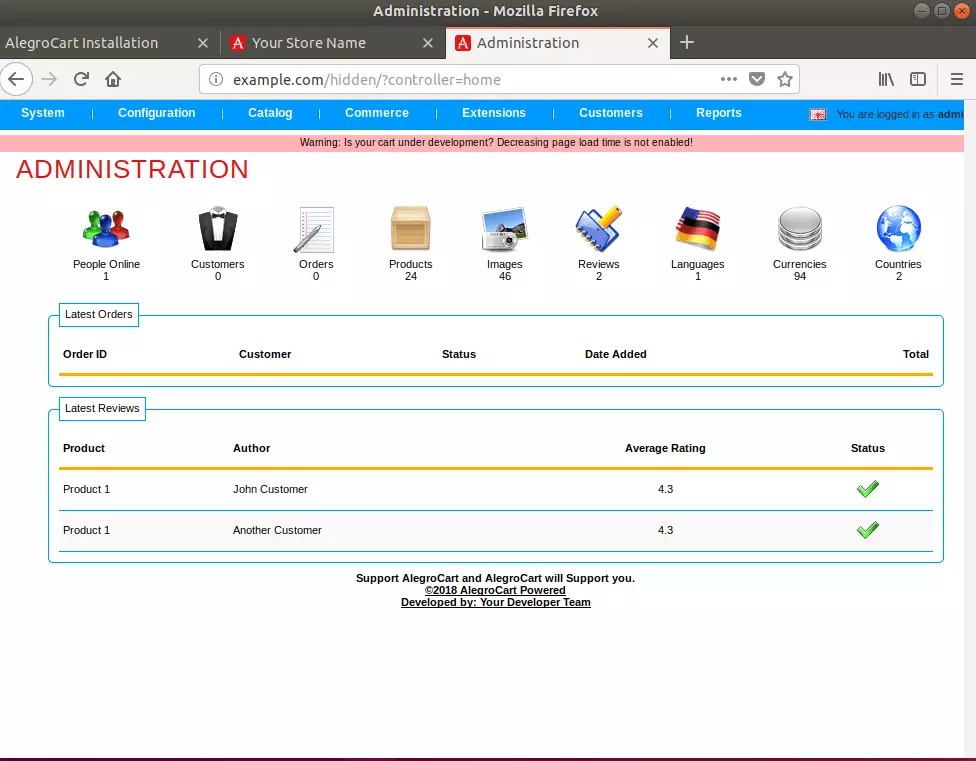Viewport: 976px width, 761px height.
Task: Click the Latest Orders section label
Action: click(98, 314)
